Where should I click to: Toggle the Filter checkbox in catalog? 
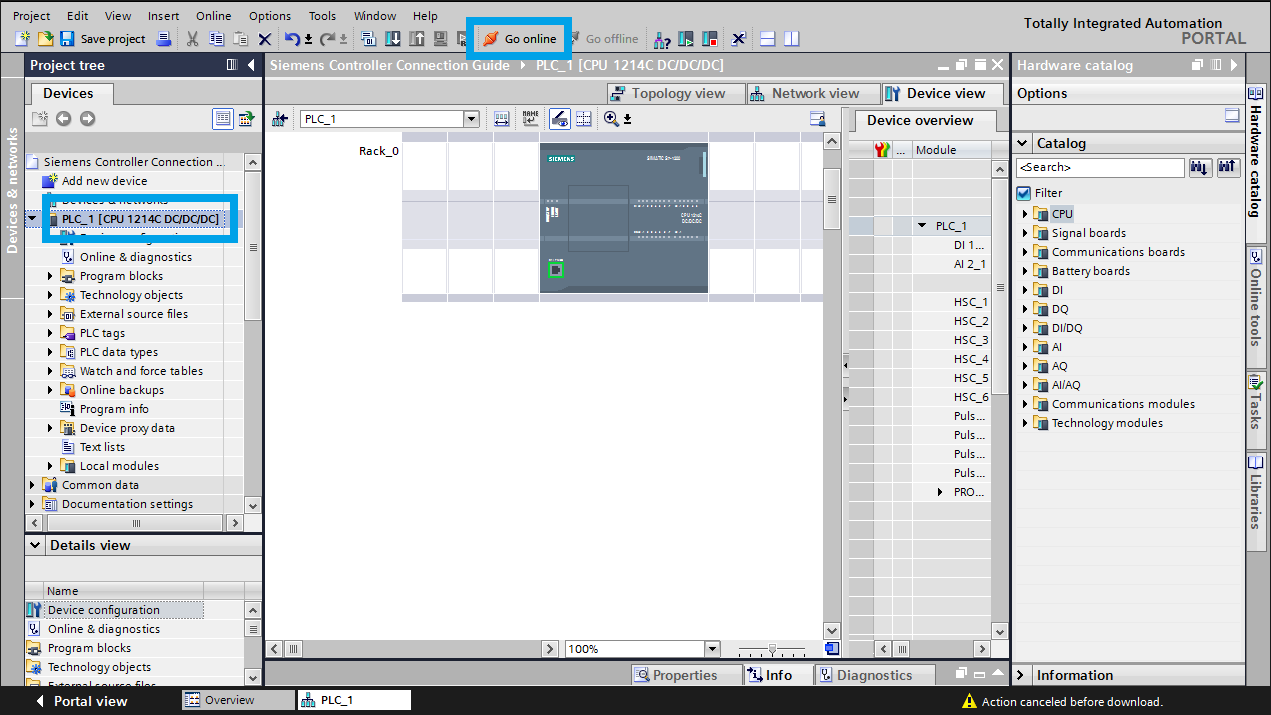1023,193
